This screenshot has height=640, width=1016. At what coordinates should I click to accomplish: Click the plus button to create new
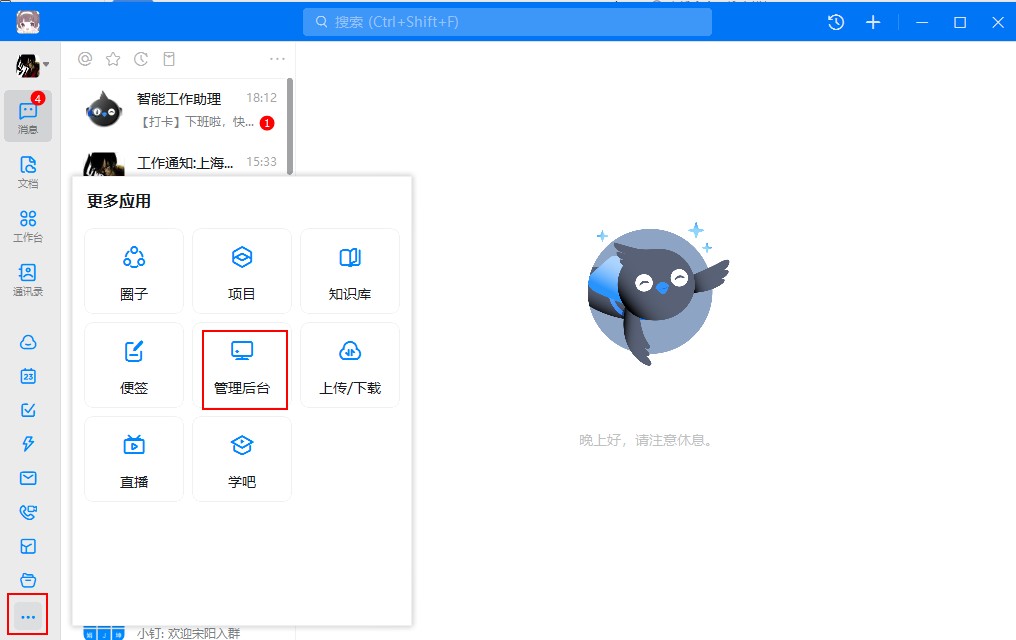coord(873,22)
